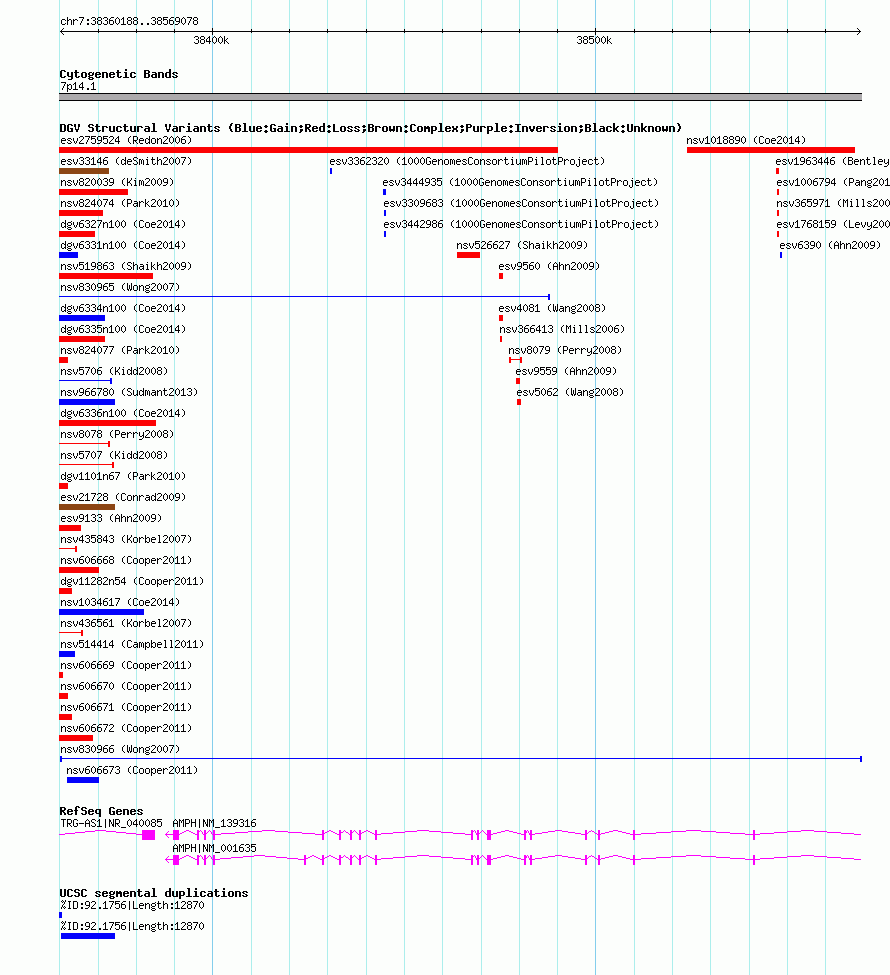Click esv21728 (Conrad2009) label
The image size is (890, 975).
[x=123, y=497]
